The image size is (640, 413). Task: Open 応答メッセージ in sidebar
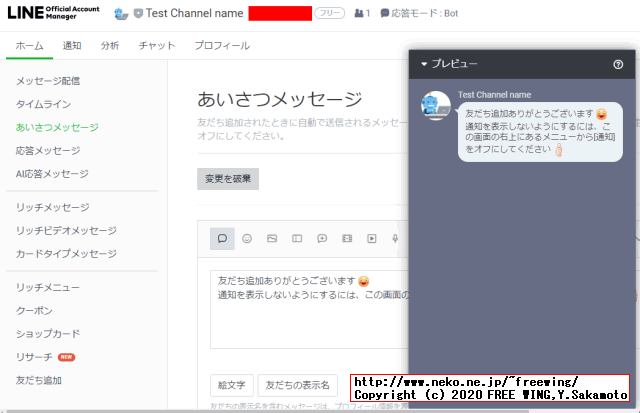click(x=48, y=151)
